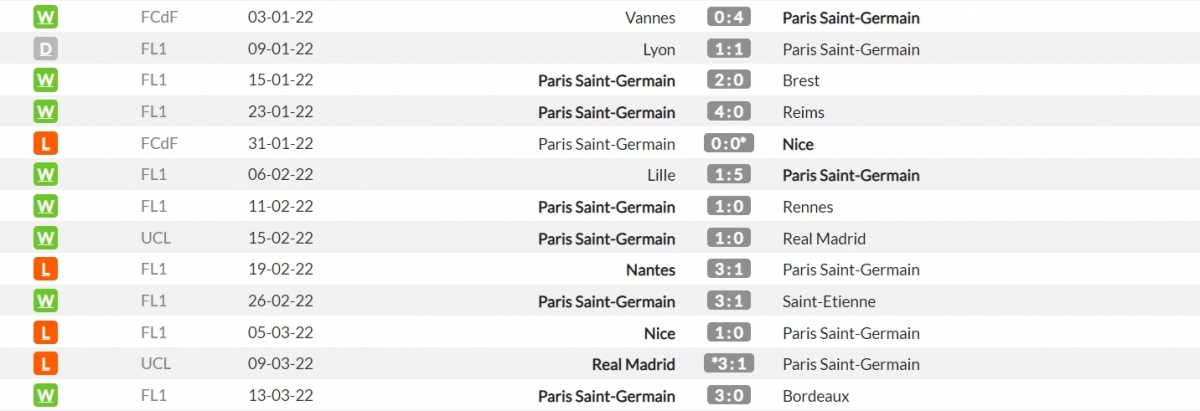Click the FCdF competition label on 03-01-22

point(160,17)
